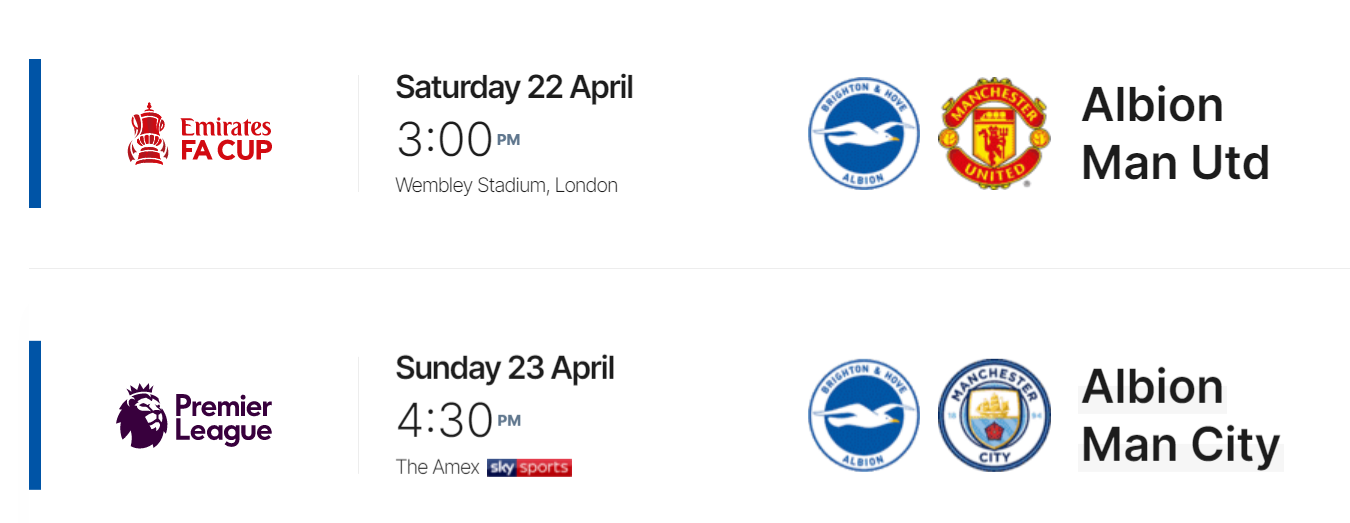Click Wembley Stadium, London venue text
1350x523 pixels.
pyautogui.click(x=507, y=185)
